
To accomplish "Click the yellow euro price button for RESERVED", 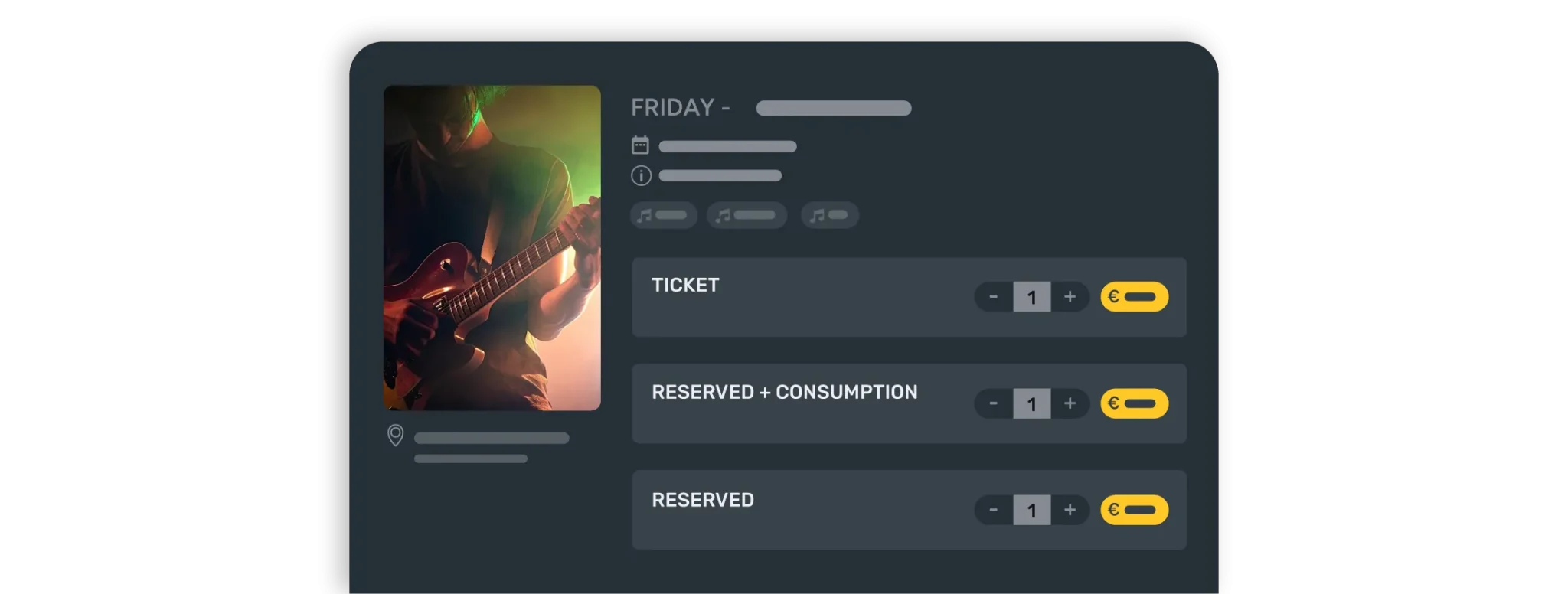I will point(1134,510).
